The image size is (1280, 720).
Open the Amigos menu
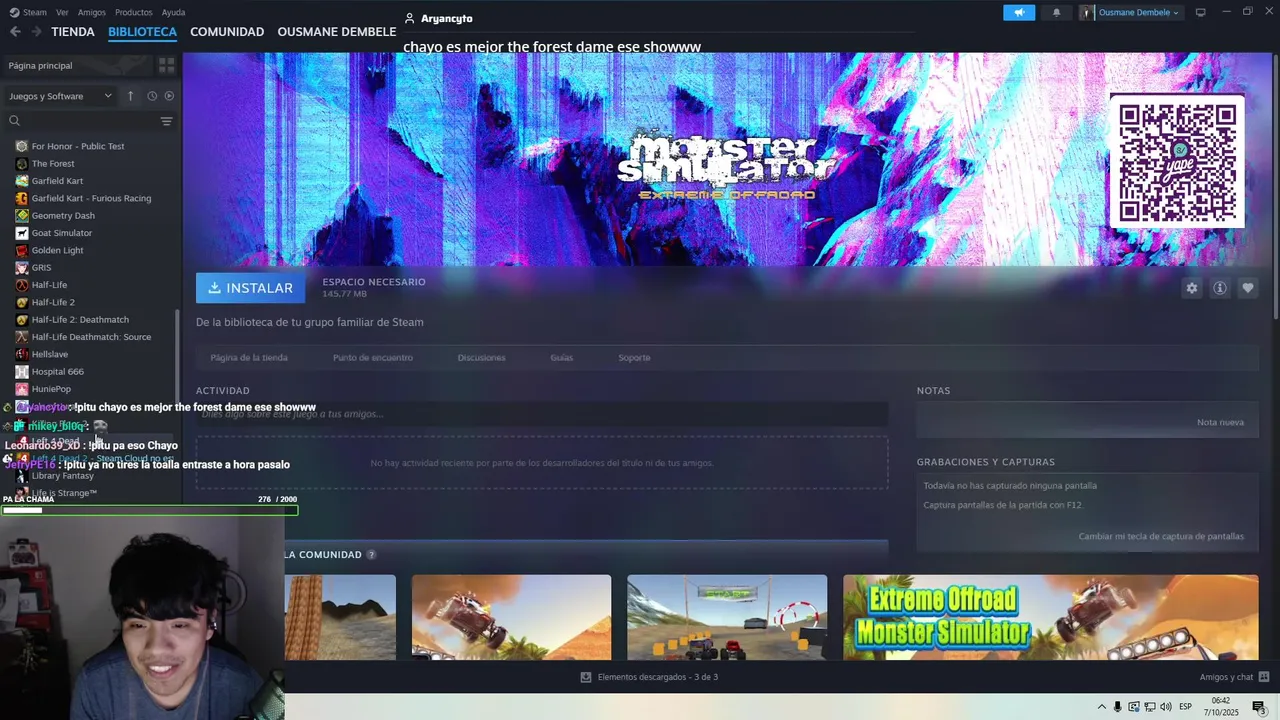click(x=92, y=12)
